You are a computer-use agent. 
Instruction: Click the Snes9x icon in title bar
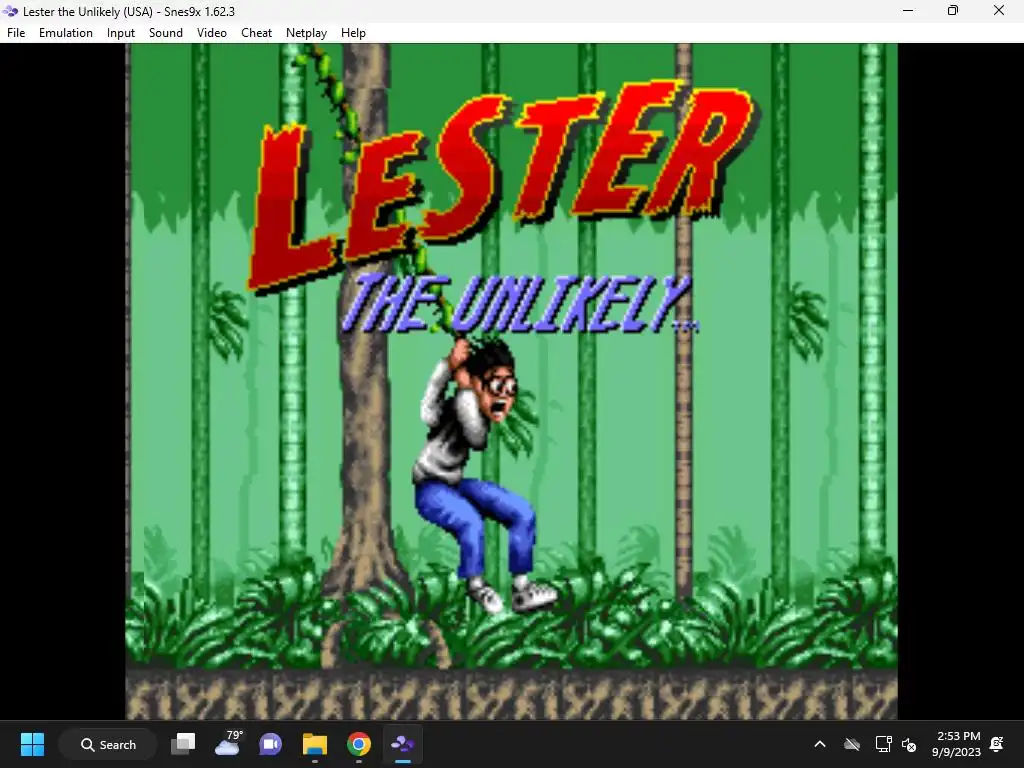coord(10,11)
